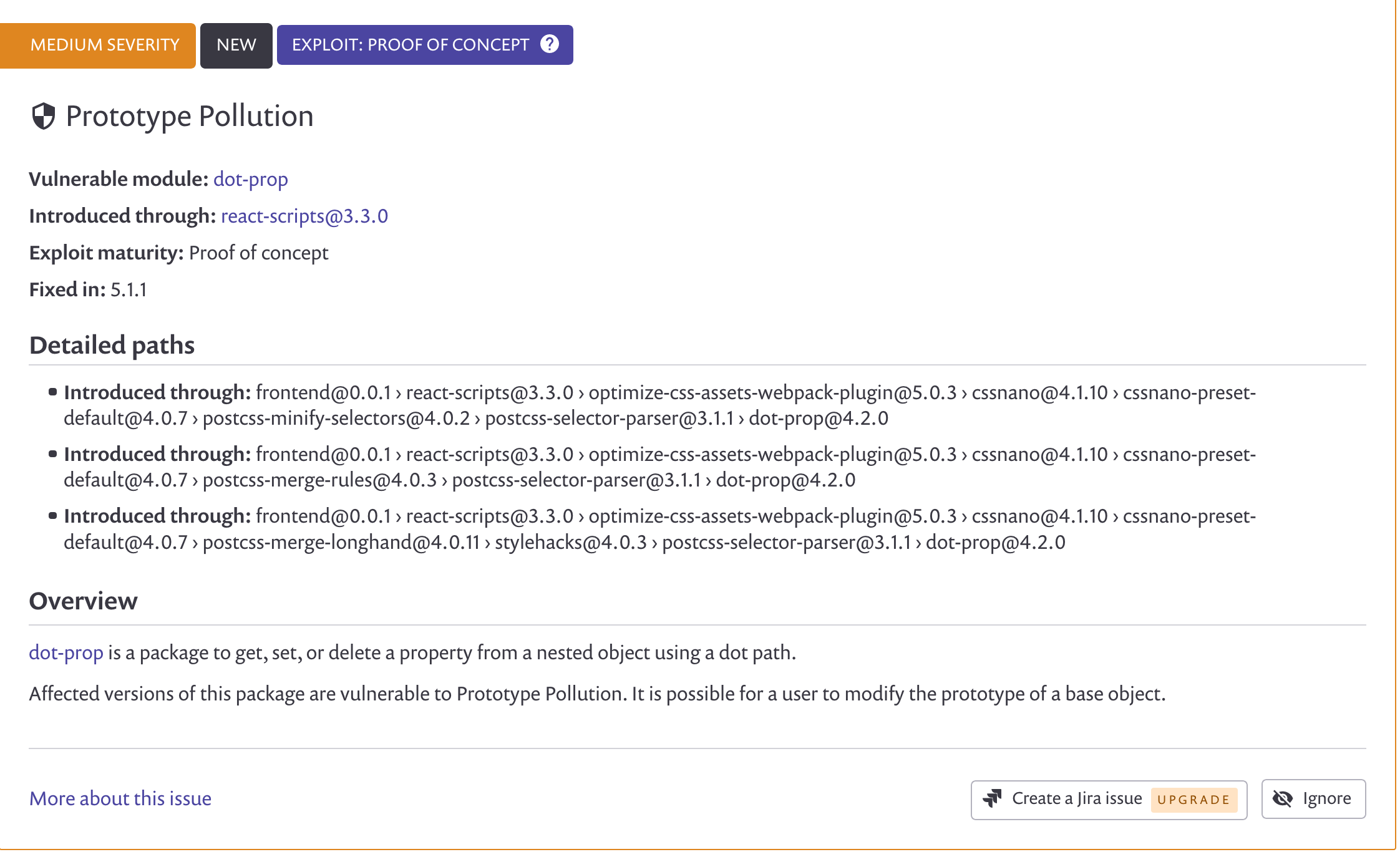Click the EXPLOIT: PROOF OF CONCEPT badge

tap(425, 45)
